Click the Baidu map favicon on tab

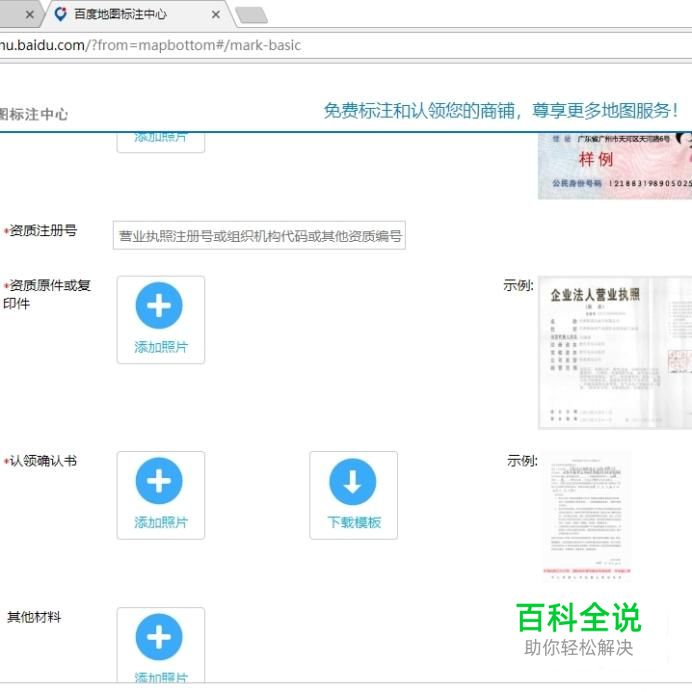60,14
